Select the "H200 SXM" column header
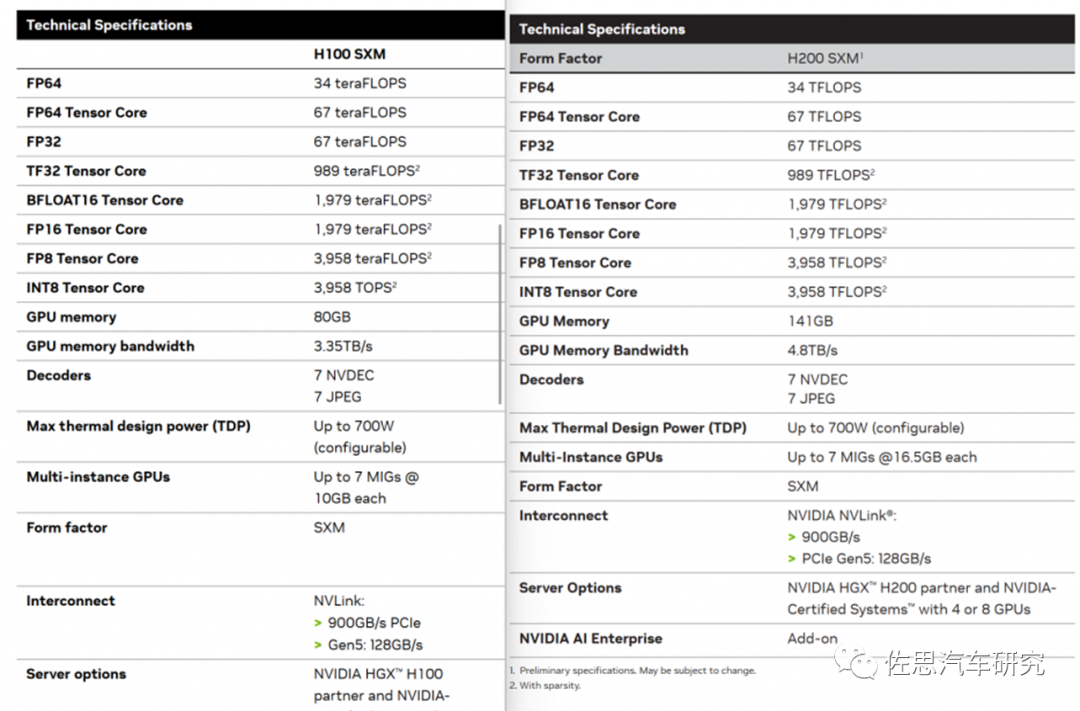Viewport: 1080px width, 711px height. (x=824, y=59)
